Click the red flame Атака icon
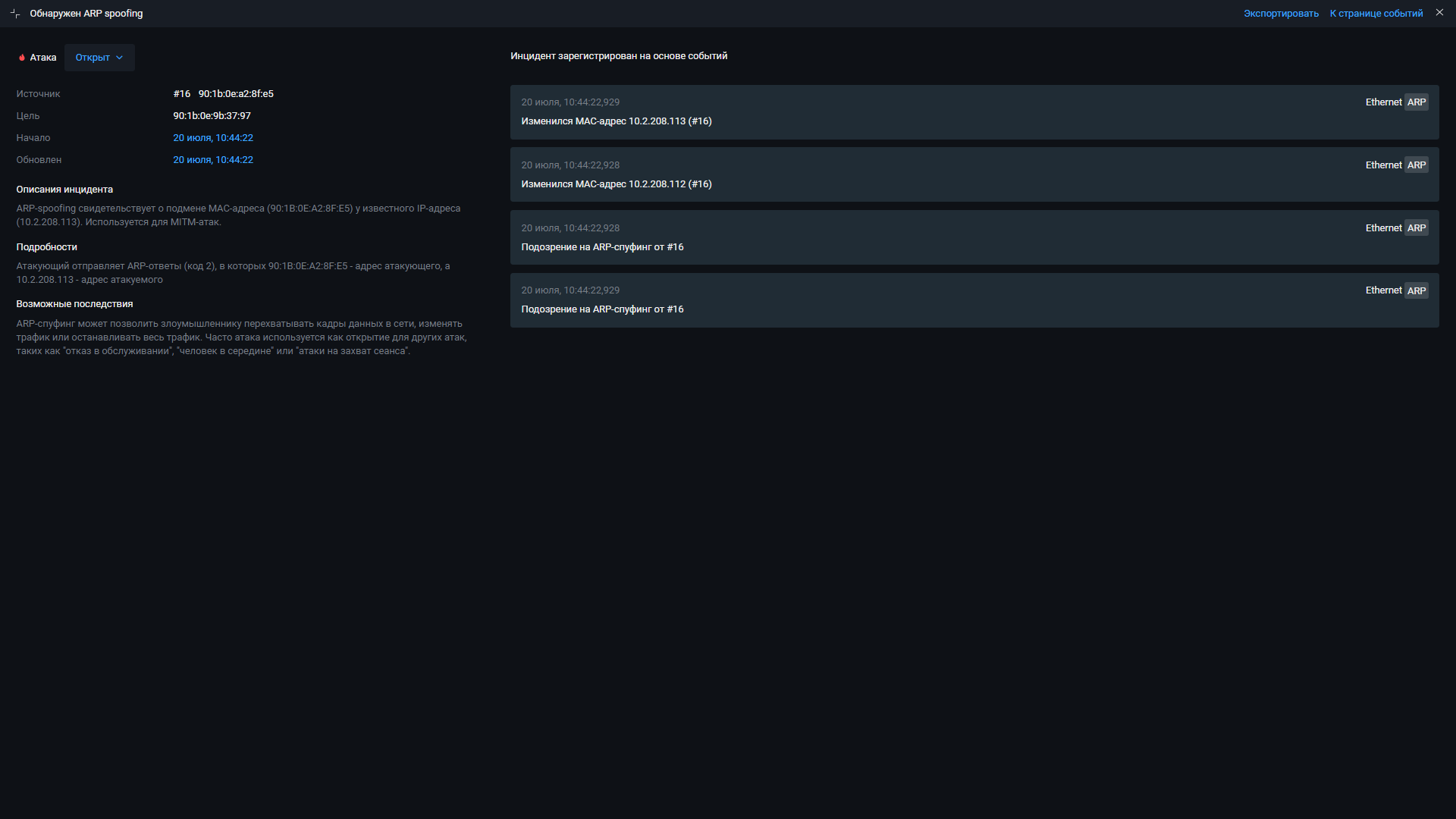The height and width of the screenshot is (819, 1456). [22, 58]
